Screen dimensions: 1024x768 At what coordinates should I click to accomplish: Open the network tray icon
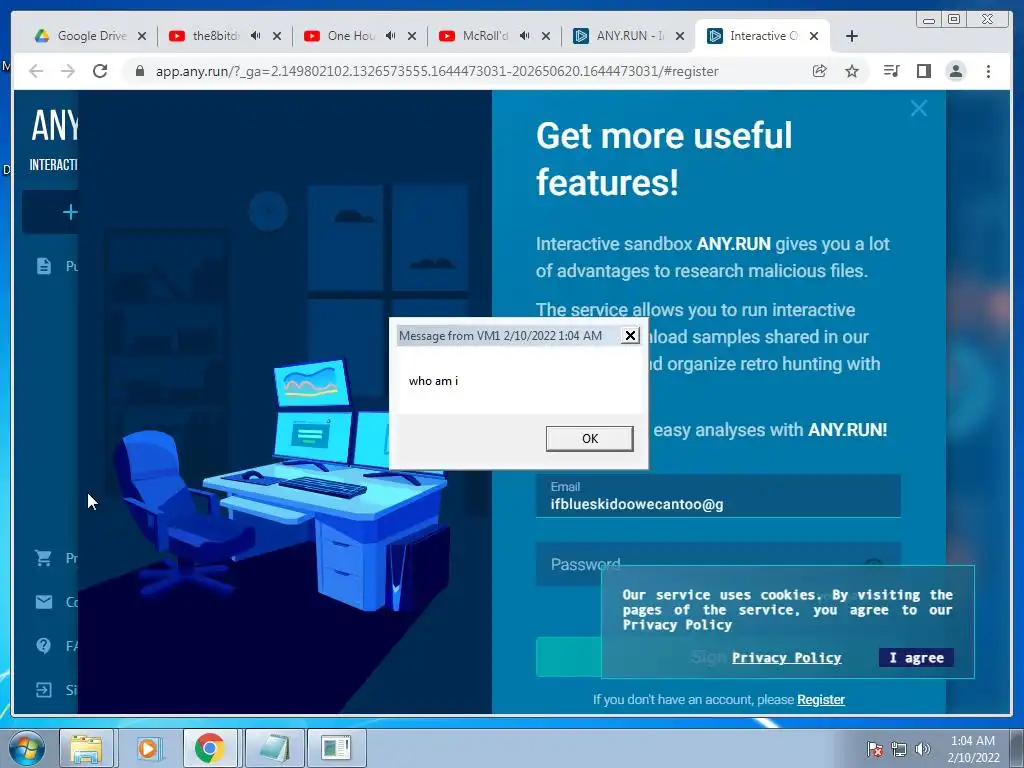click(899, 749)
